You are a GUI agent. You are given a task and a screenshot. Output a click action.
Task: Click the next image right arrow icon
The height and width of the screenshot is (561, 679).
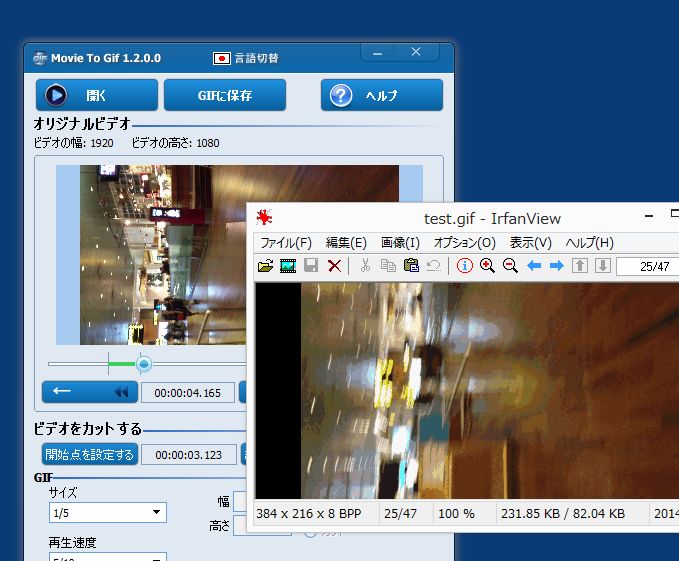556,265
